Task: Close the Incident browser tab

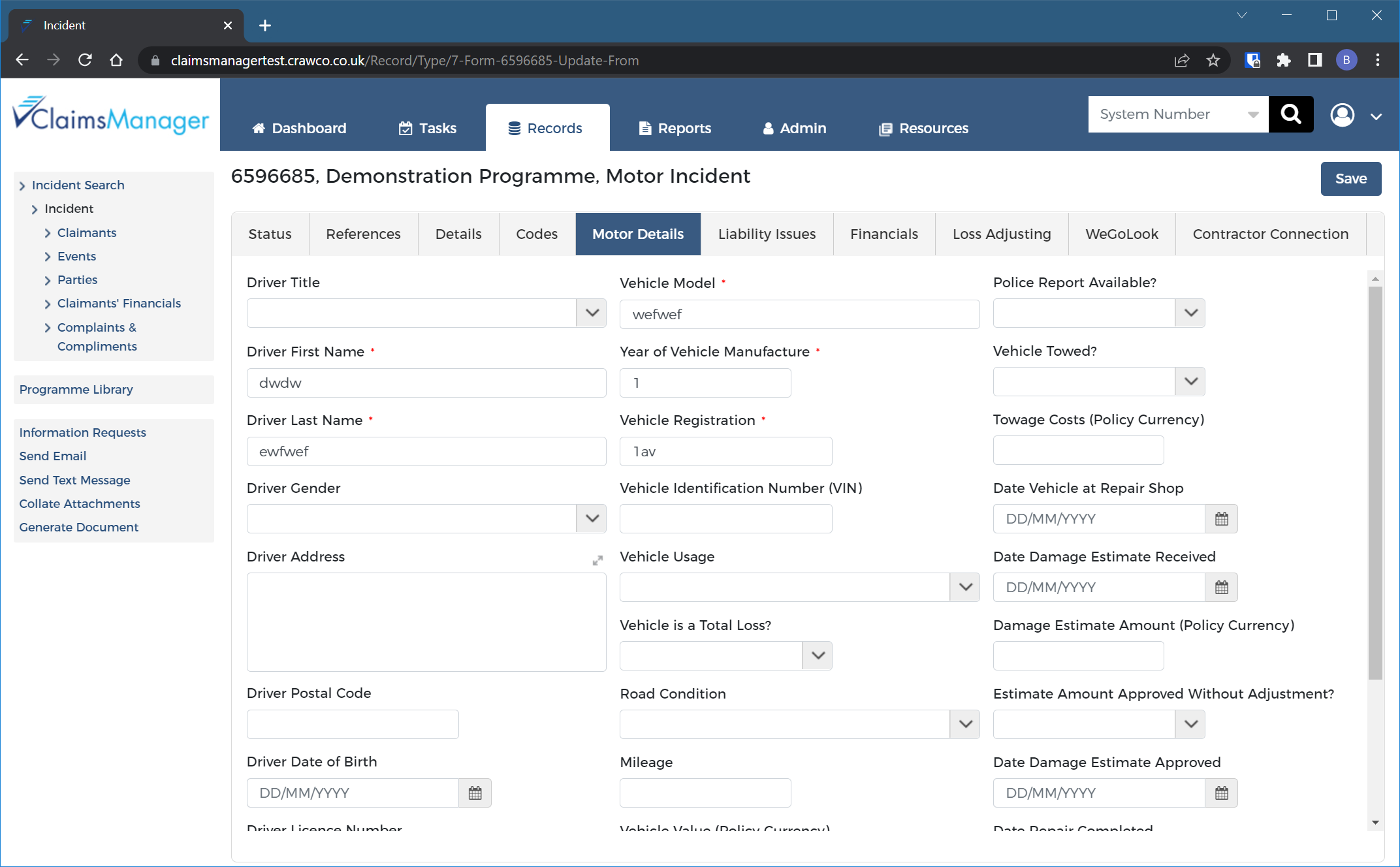Action: click(228, 25)
